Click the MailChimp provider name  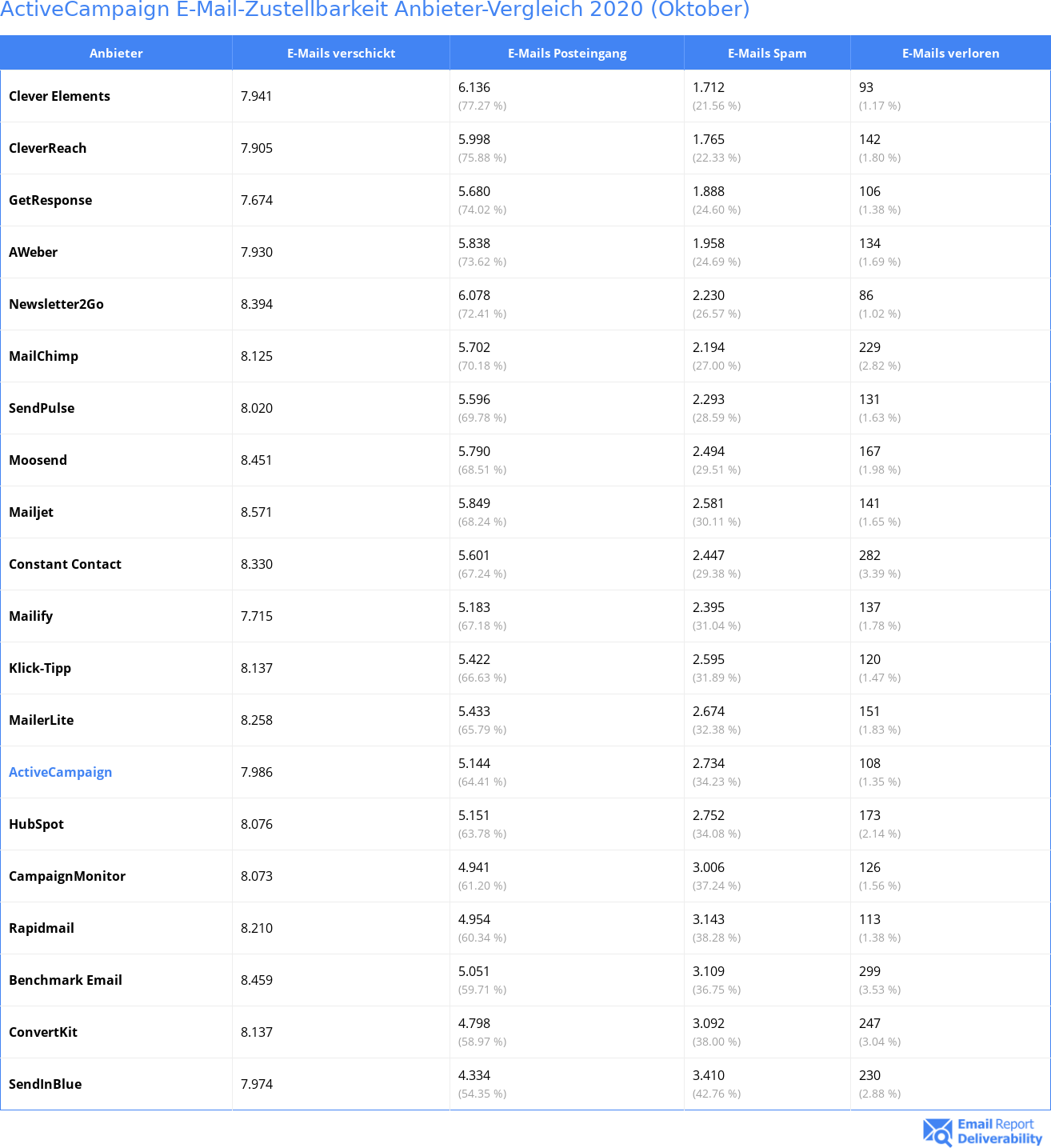(43, 356)
